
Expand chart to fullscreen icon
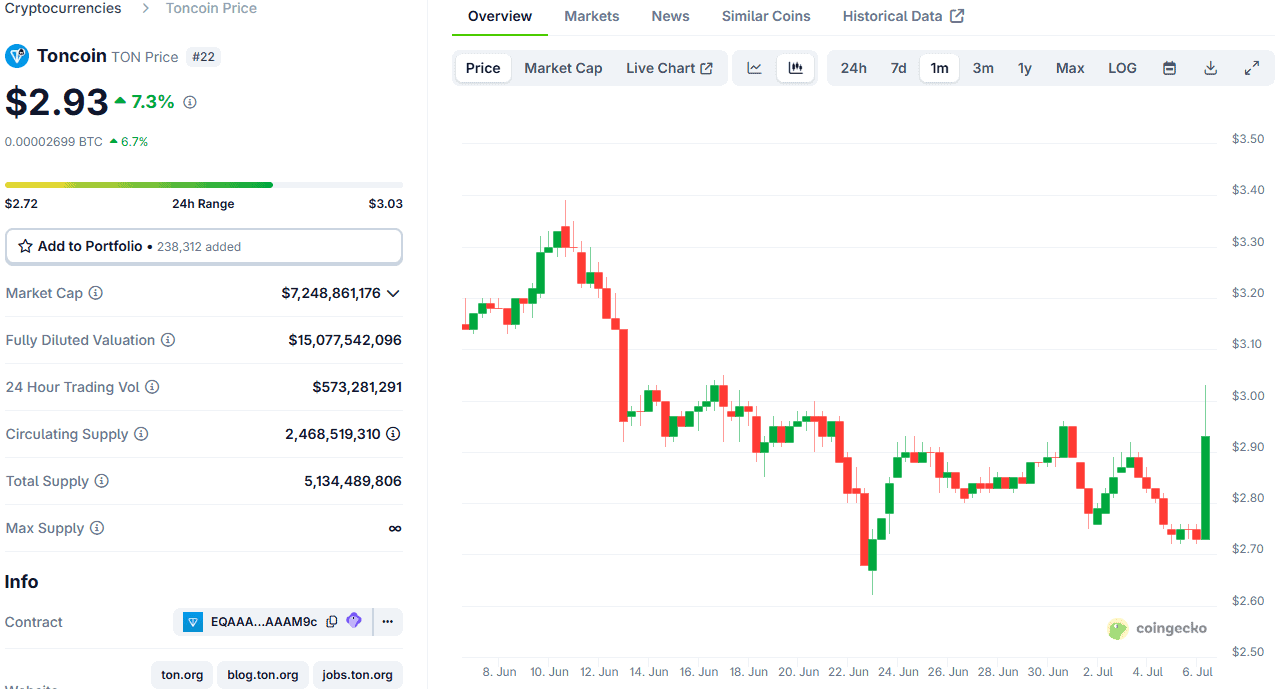(1251, 68)
